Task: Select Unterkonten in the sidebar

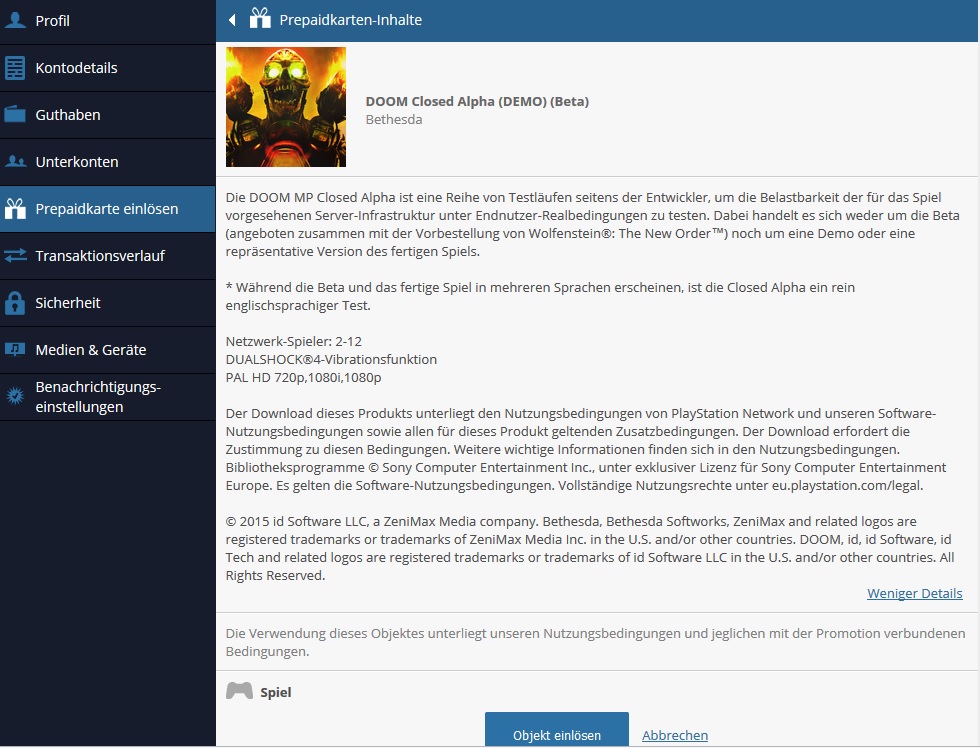Action: click(x=108, y=162)
